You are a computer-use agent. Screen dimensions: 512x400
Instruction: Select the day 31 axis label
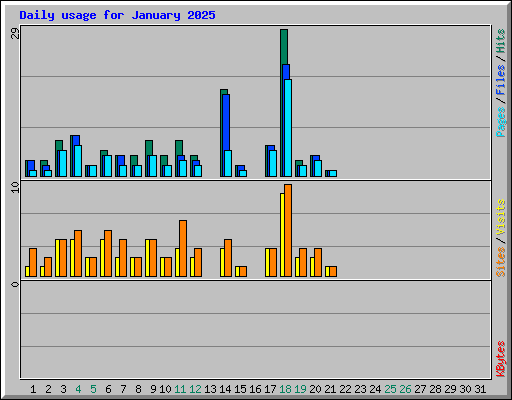coord(480,389)
